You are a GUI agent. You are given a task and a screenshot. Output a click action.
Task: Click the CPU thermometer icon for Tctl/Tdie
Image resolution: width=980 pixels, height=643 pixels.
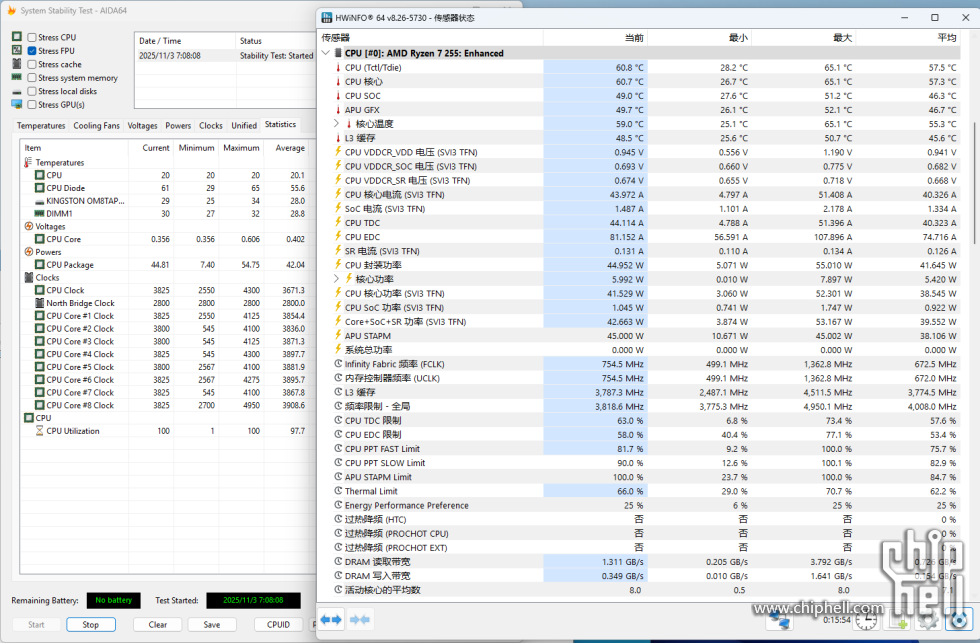click(338, 68)
